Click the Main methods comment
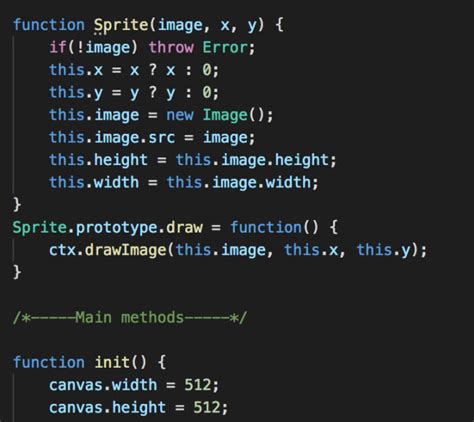 click(x=130, y=317)
